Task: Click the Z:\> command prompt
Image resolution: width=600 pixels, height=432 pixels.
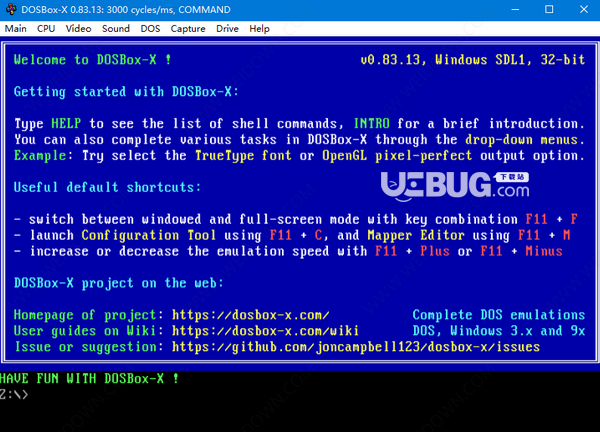Action: tap(14, 395)
